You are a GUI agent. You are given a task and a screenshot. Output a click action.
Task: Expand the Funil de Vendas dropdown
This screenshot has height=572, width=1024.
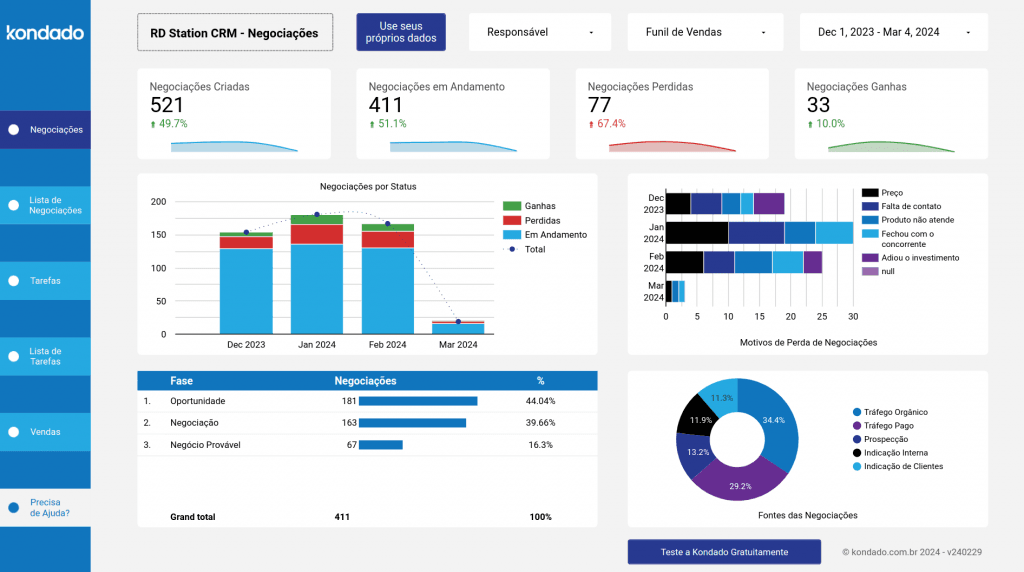click(x=703, y=32)
